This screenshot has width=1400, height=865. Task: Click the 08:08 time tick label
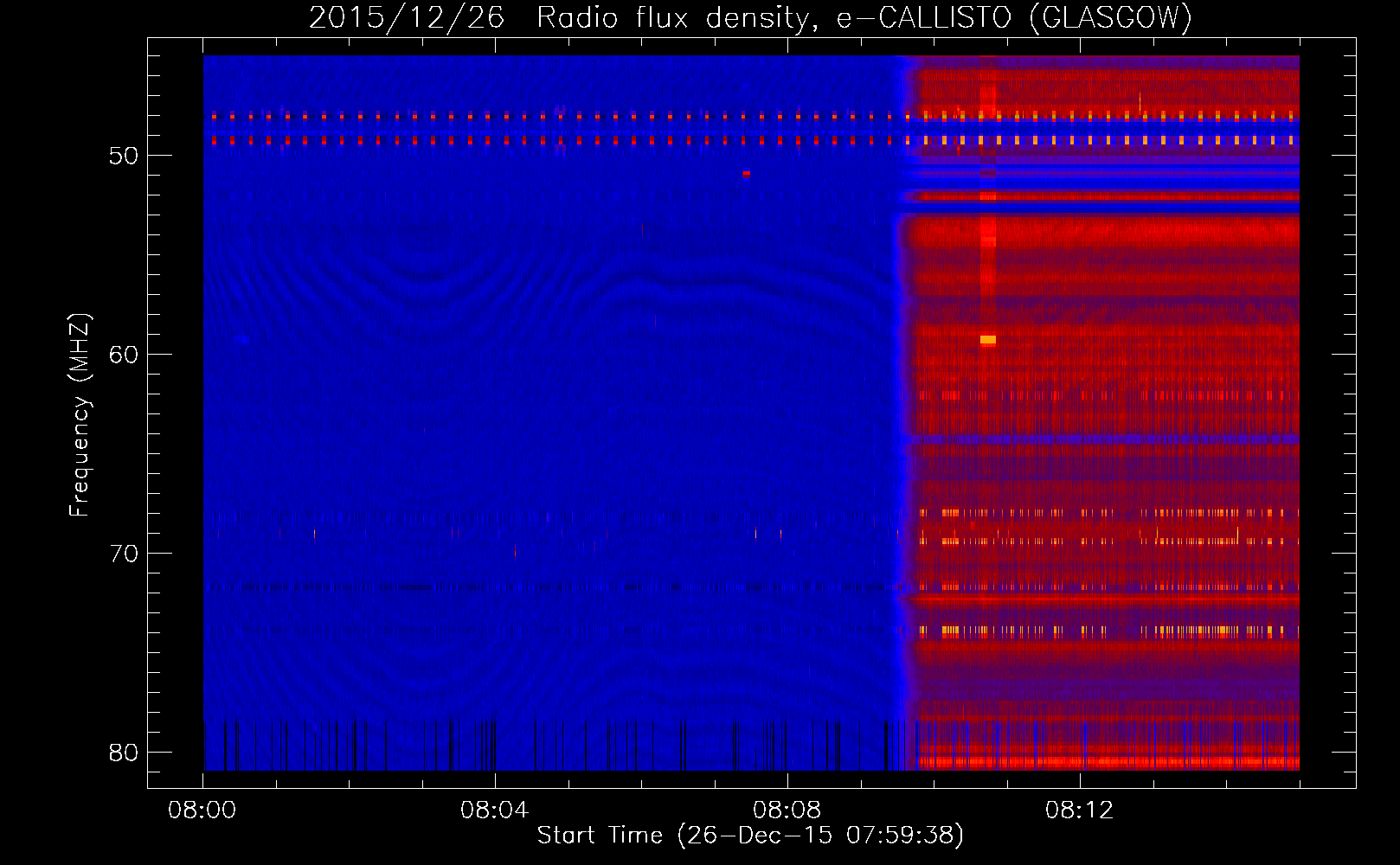click(787, 811)
